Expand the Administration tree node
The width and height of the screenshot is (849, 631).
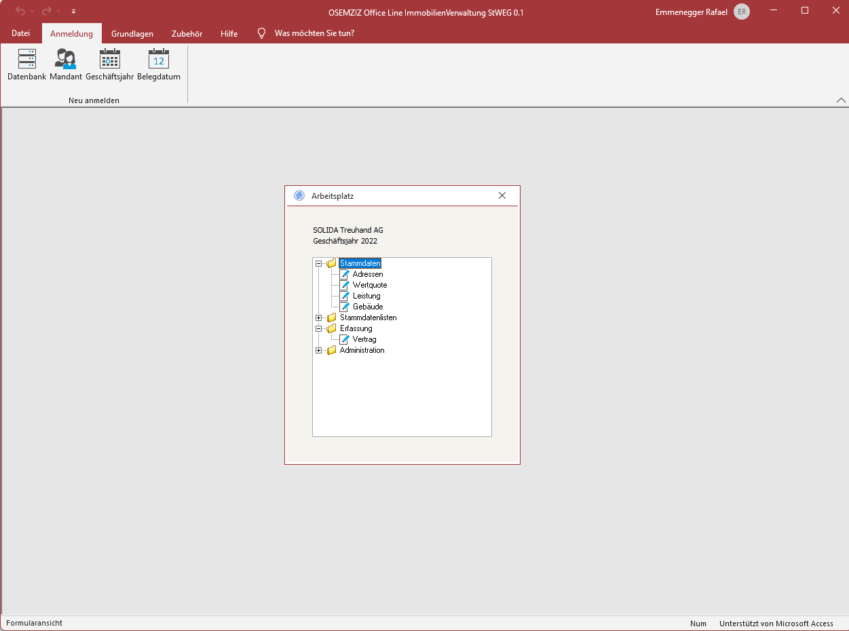[318, 350]
